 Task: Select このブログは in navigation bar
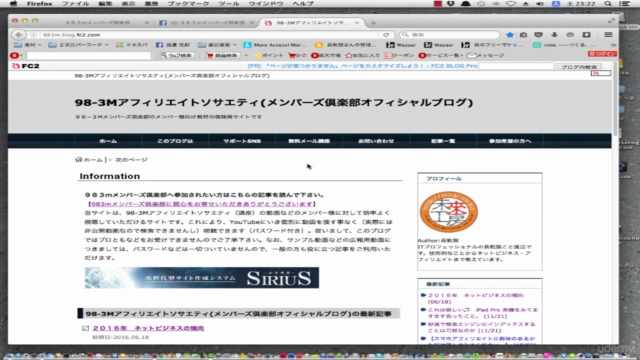coord(175,141)
